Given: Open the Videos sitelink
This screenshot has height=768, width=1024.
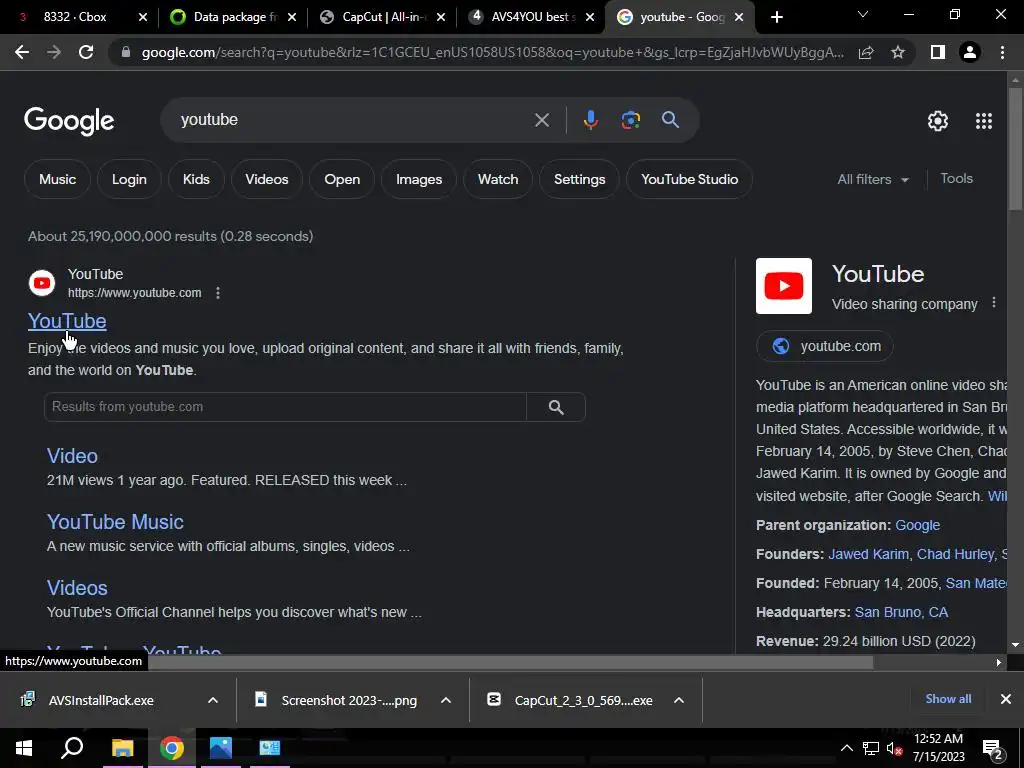Looking at the screenshot, I should click(x=77, y=588).
